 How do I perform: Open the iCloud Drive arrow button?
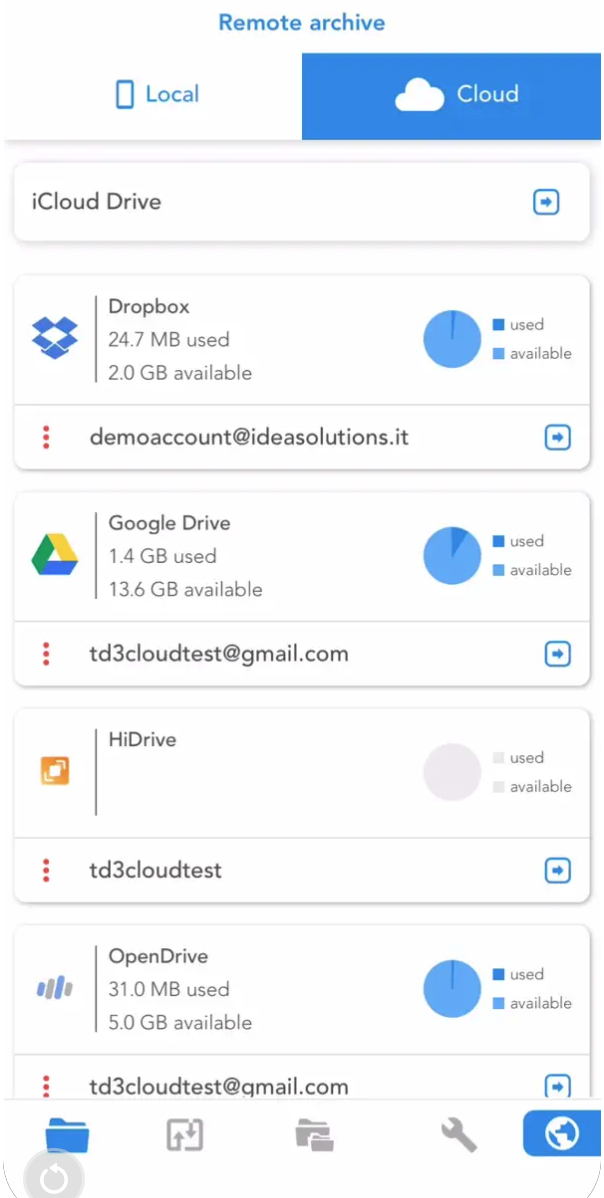click(546, 202)
